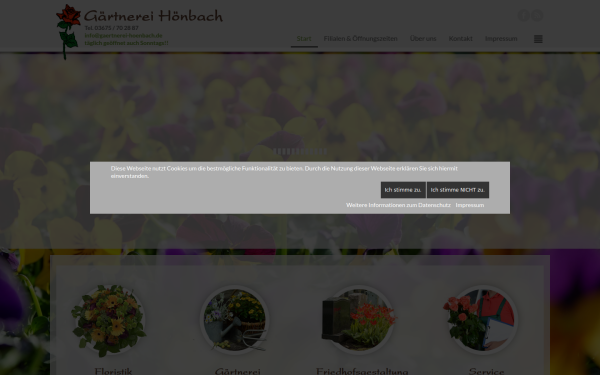
Task: Open the Über uns page
Action: tap(423, 39)
